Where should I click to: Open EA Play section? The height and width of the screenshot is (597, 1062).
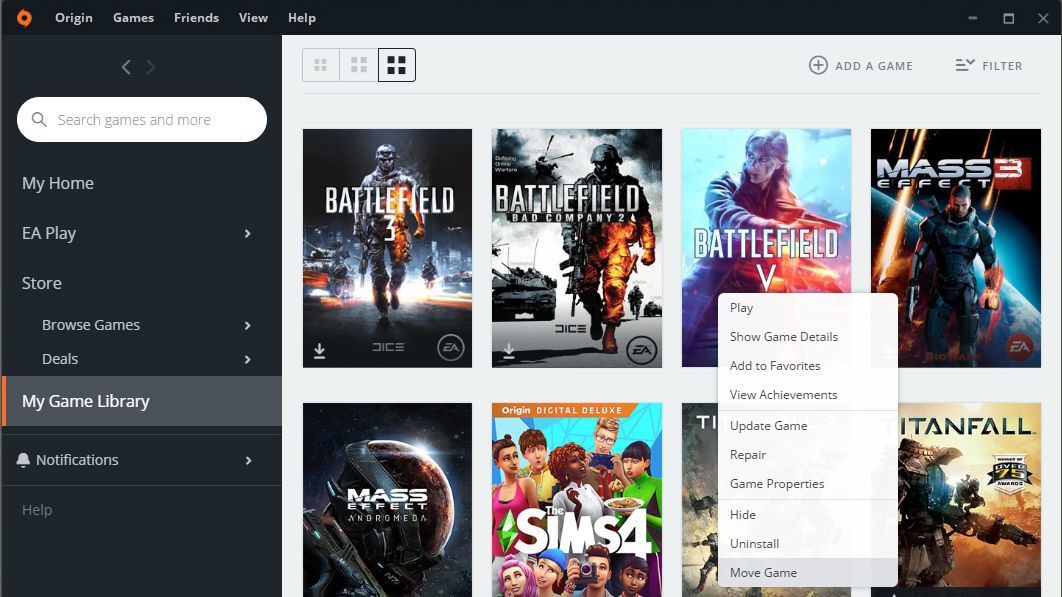(x=49, y=233)
